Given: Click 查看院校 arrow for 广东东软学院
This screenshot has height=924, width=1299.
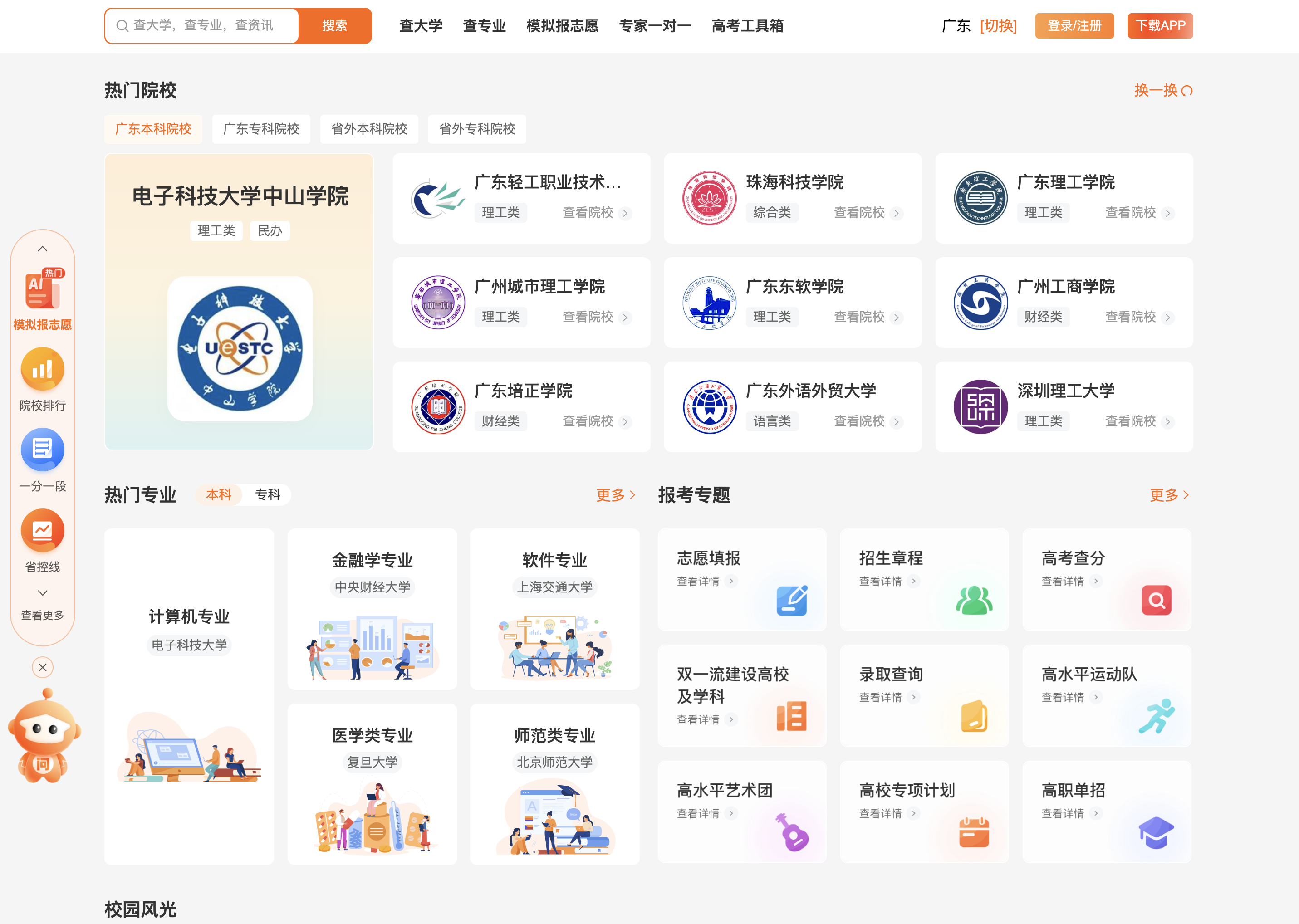Looking at the screenshot, I should point(896,318).
